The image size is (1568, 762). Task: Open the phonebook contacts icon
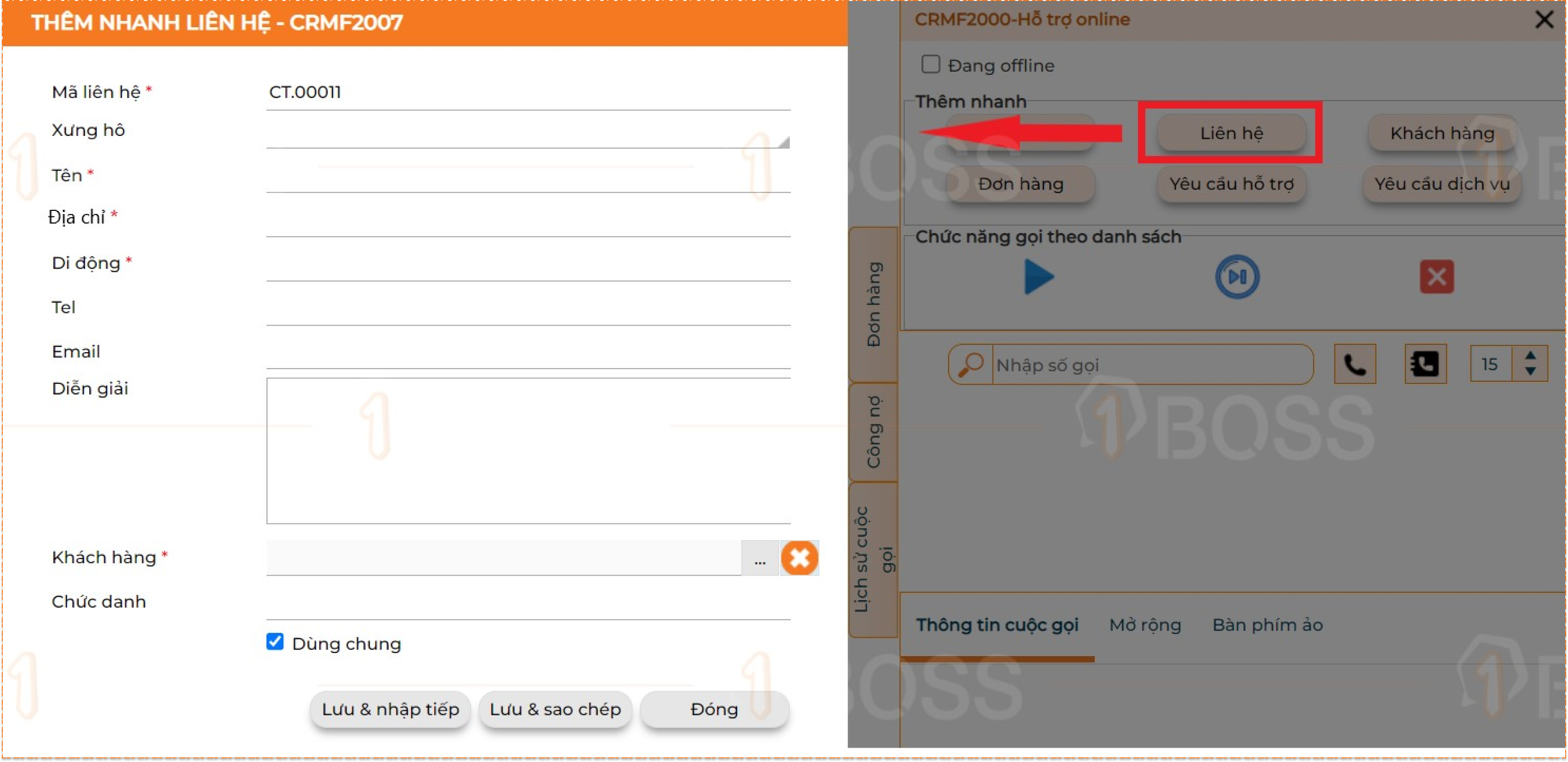pos(1425,364)
